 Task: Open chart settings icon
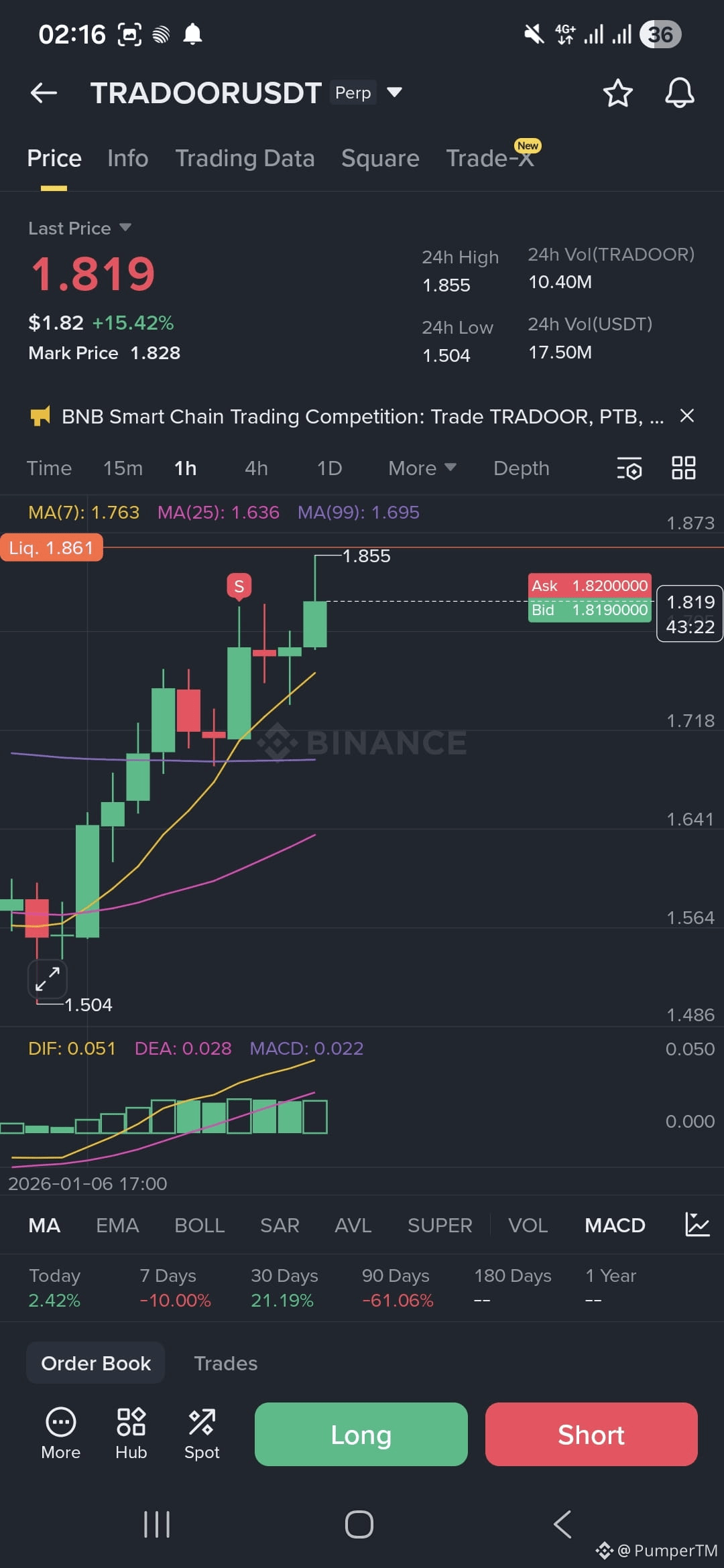point(629,468)
